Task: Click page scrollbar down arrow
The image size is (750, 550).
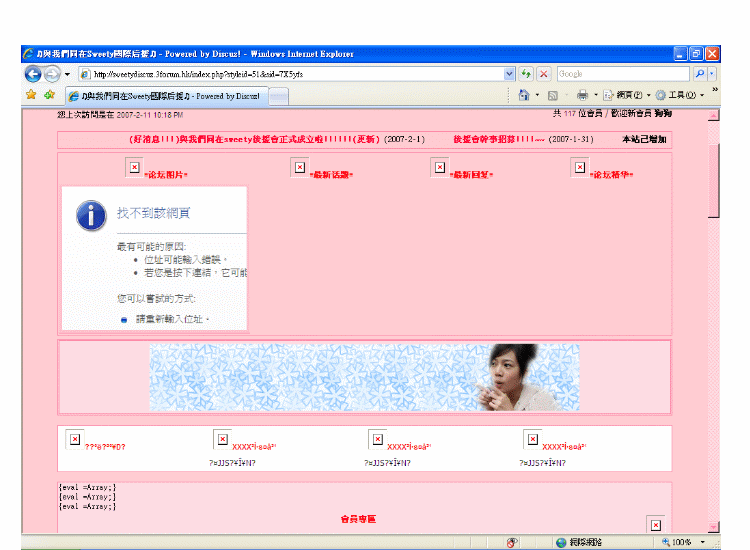Action: [714, 527]
